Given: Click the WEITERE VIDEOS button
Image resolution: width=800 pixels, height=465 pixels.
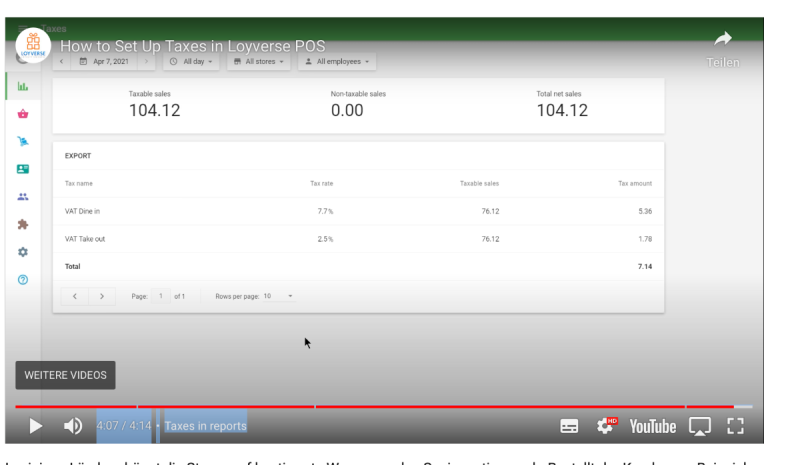Looking at the screenshot, I should pyautogui.click(x=66, y=375).
